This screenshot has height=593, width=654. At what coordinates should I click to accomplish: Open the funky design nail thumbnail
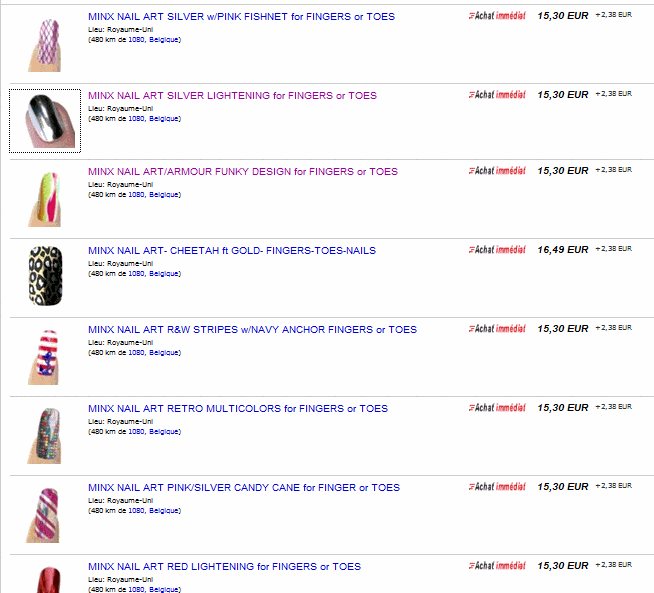click(45, 199)
